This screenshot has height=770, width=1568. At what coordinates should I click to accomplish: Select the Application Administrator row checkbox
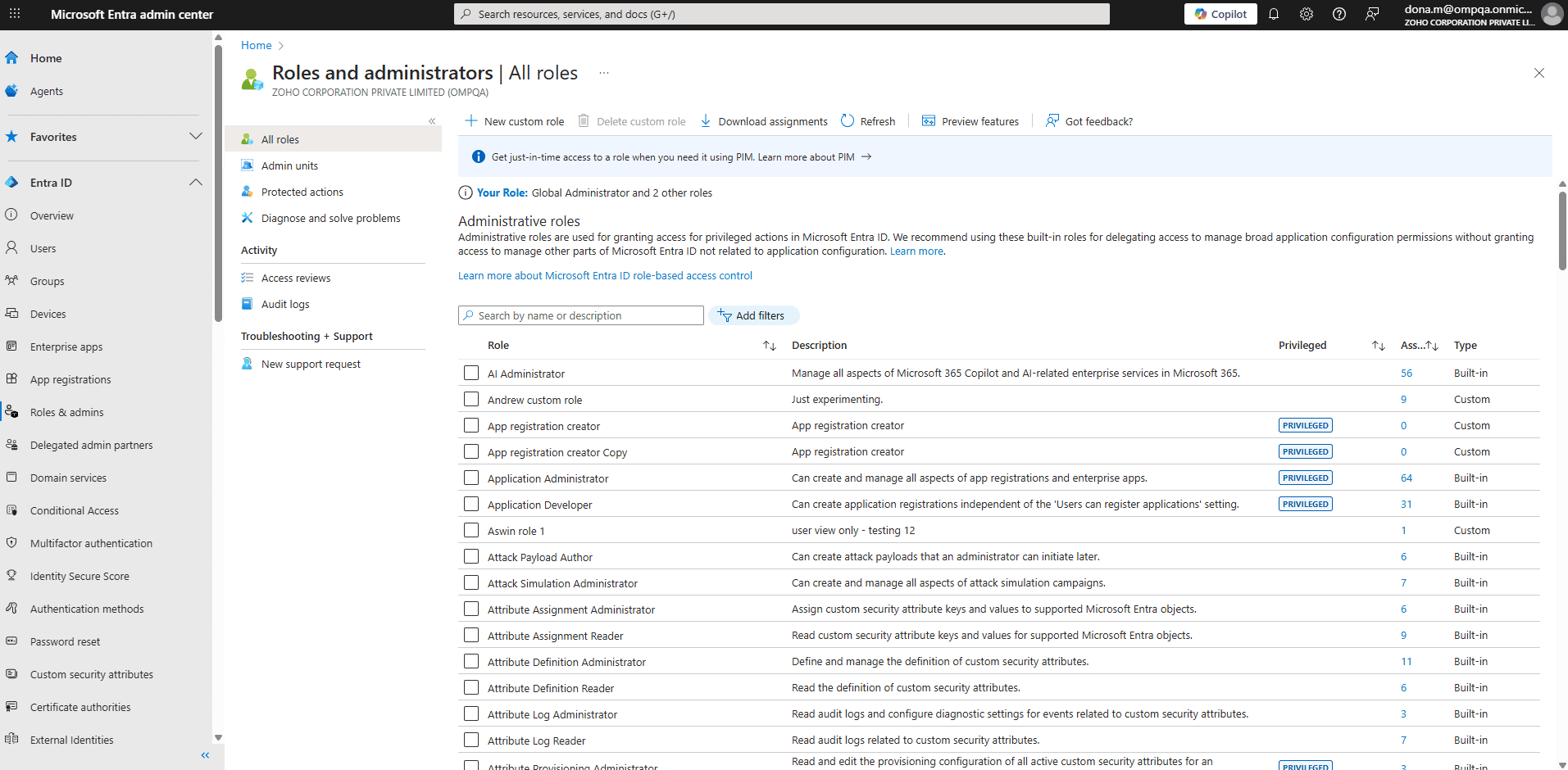pos(470,478)
